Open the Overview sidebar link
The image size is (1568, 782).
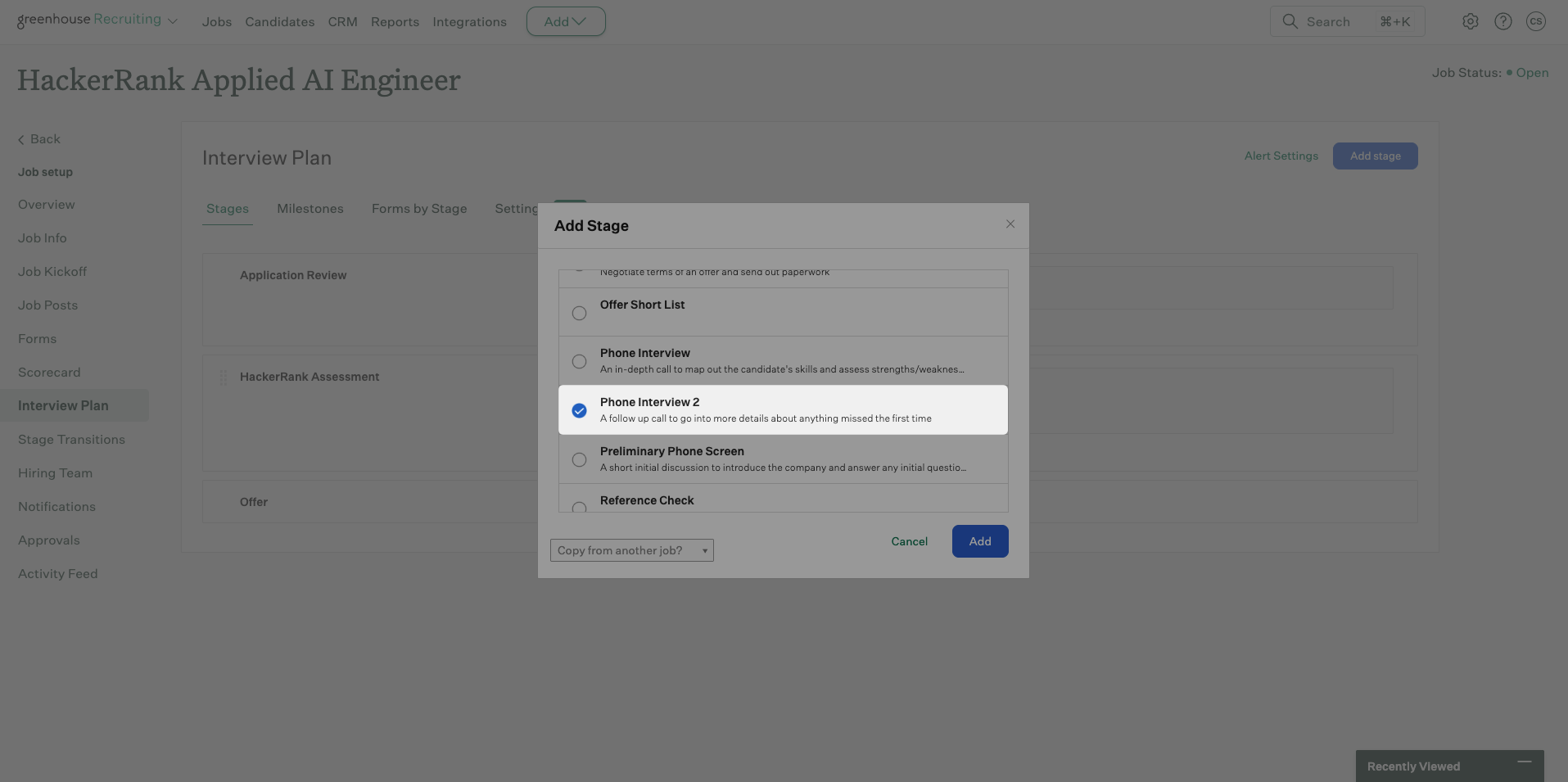click(x=47, y=205)
